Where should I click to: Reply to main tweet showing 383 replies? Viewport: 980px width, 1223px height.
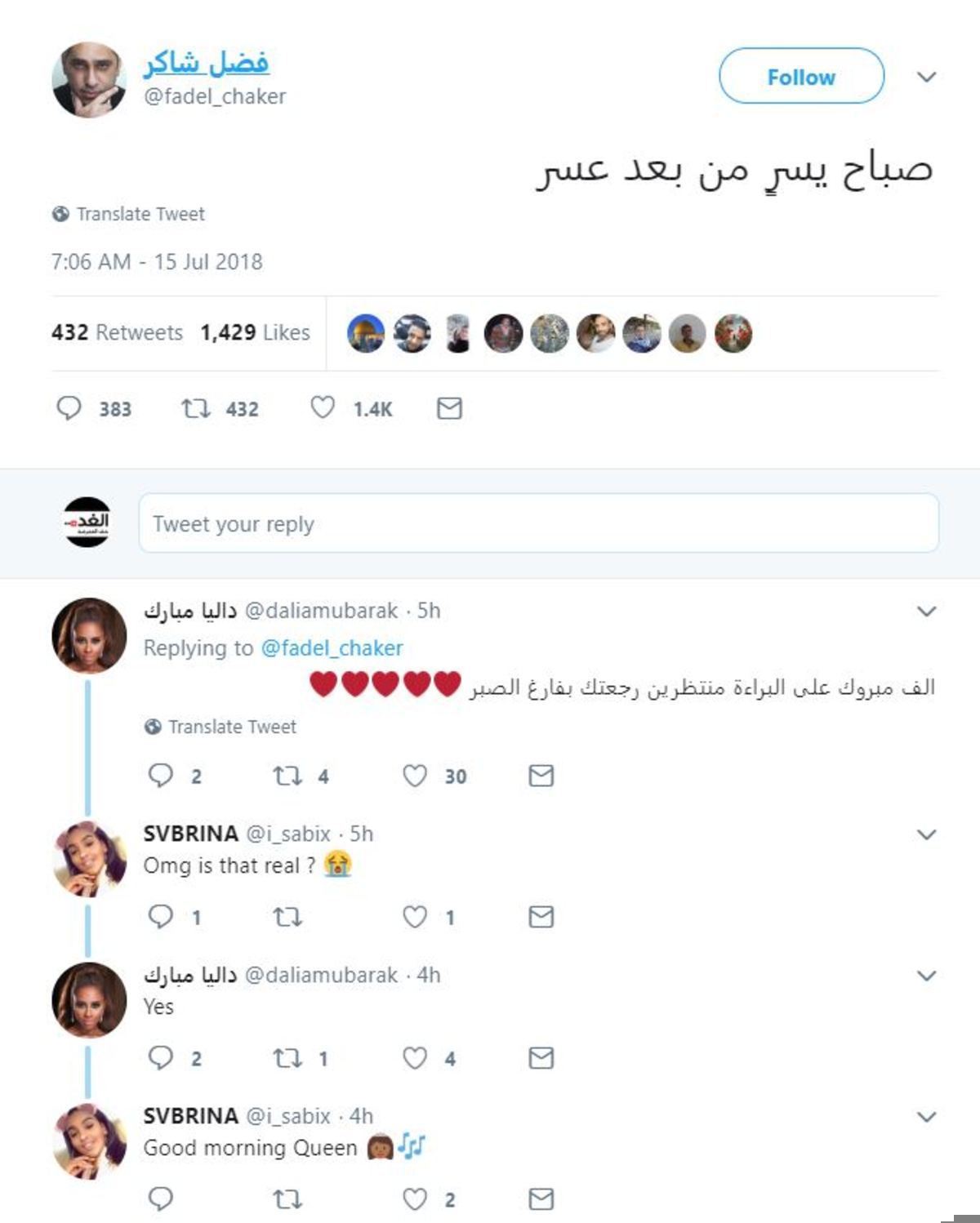point(69,407)
